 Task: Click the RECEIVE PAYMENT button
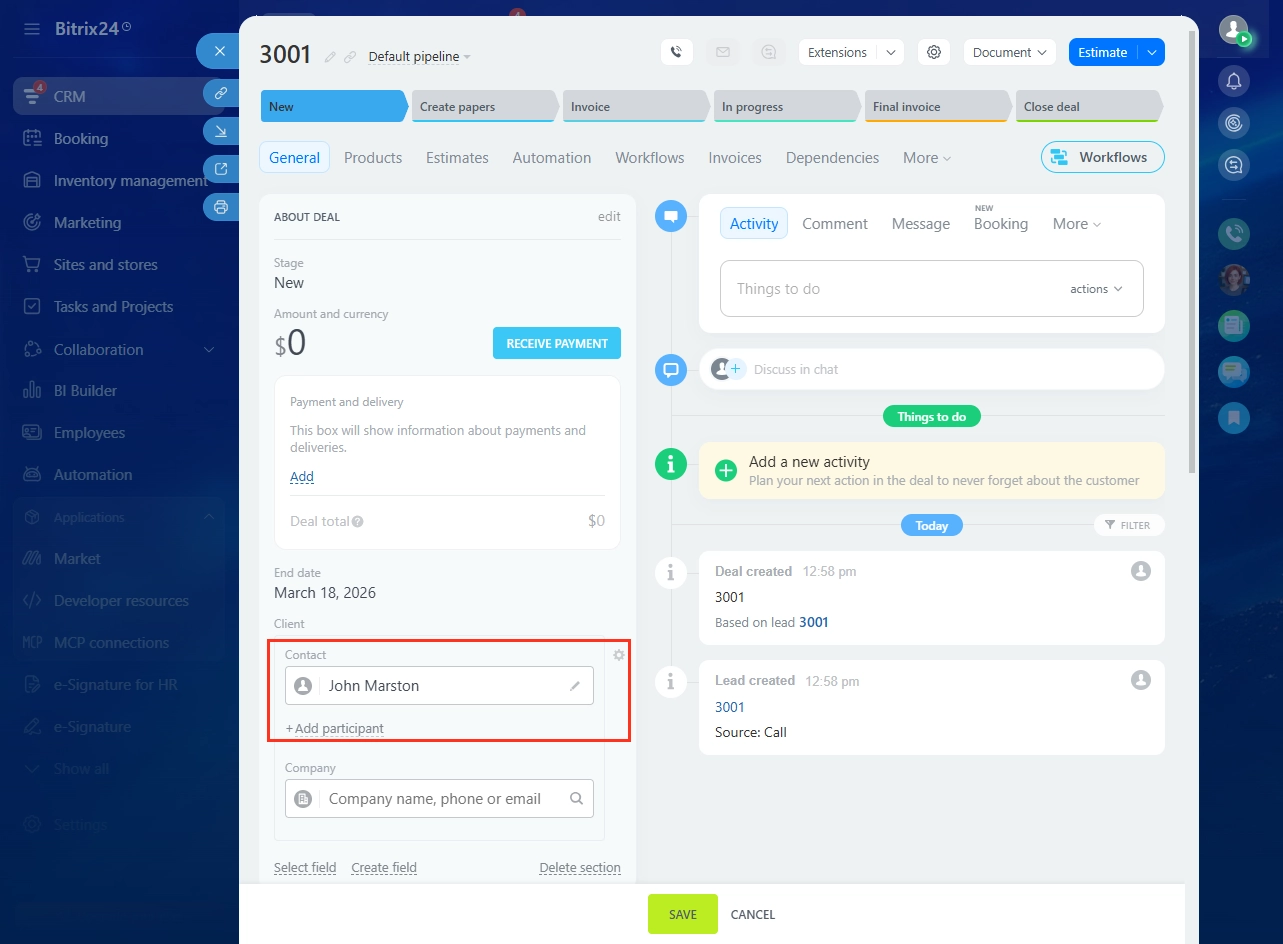tap(557, 343)
